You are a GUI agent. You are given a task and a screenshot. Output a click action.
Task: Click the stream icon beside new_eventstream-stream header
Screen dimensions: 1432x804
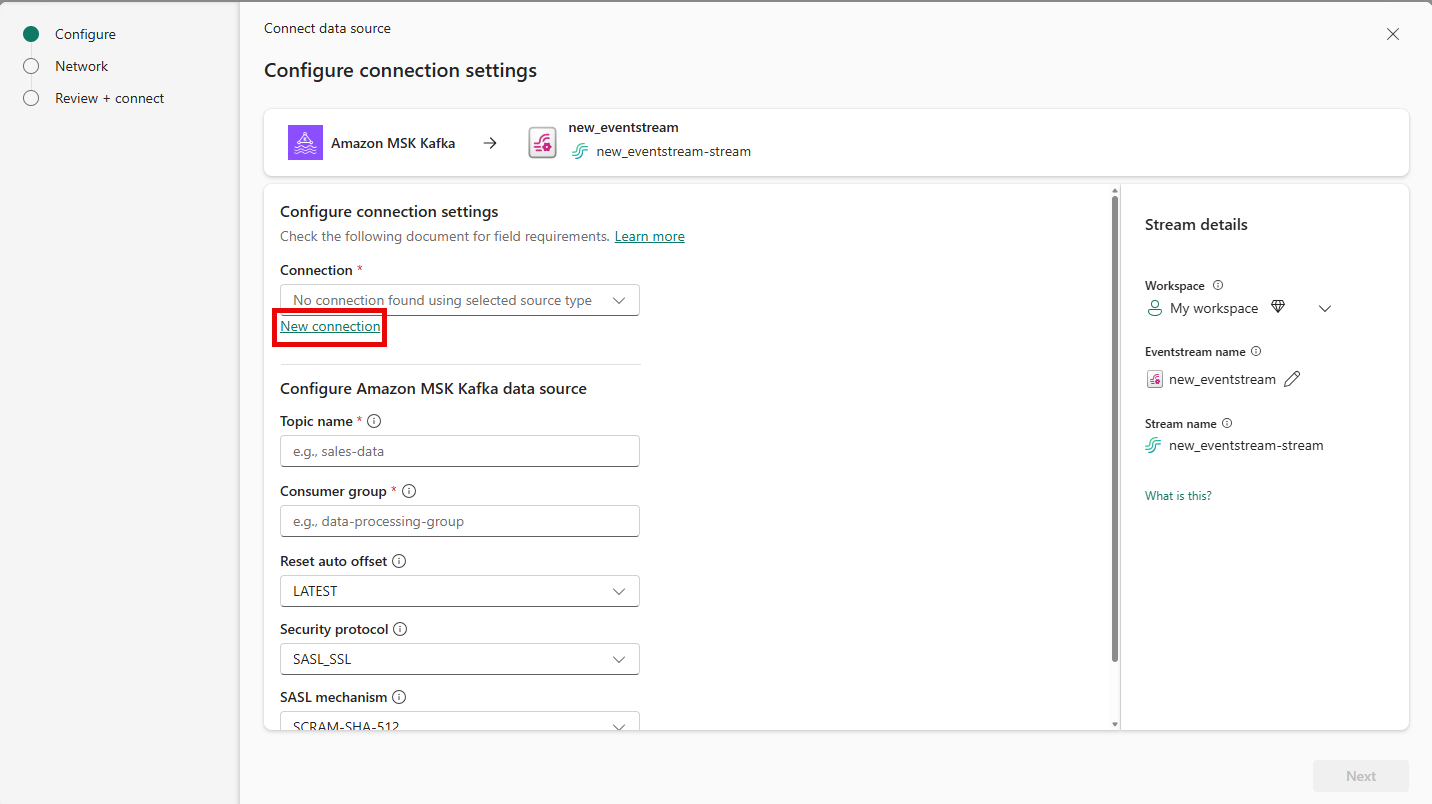(580, 152)
